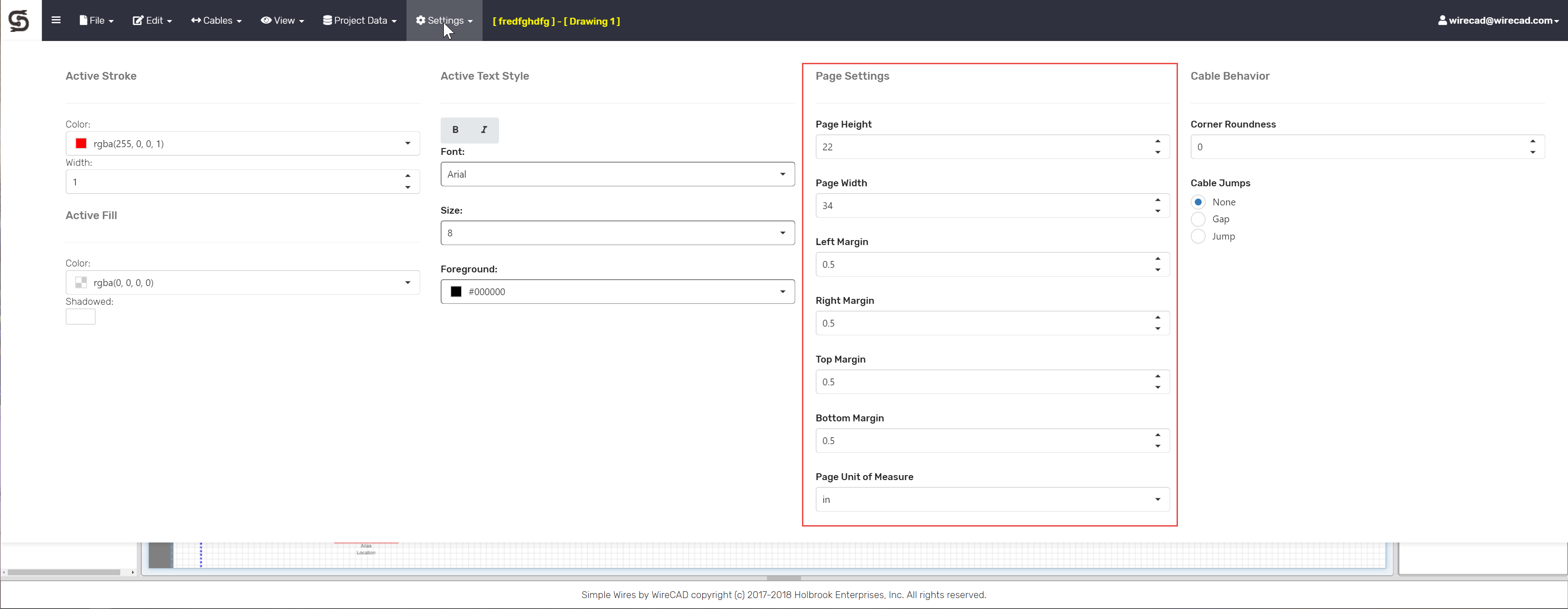Increase the Corner Roundness value
Image resolution: width=1568 pixels, height=609 pixels.
pyautogui.click(x=1533, y=141)
